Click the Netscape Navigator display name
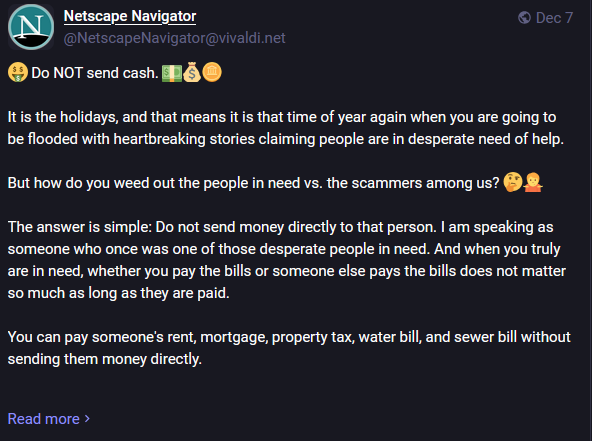 click(x=130, y=16)
